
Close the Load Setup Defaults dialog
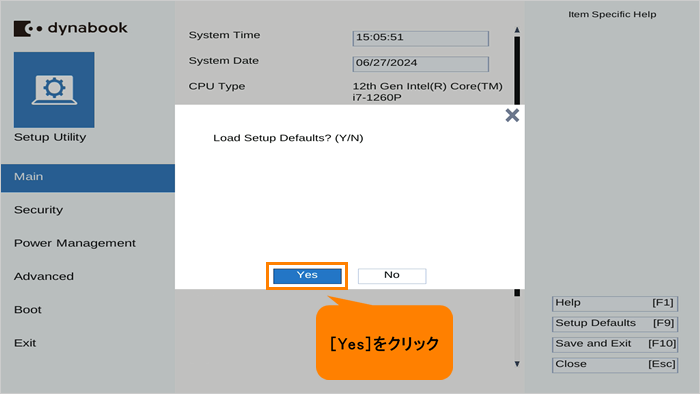(512, 116)
